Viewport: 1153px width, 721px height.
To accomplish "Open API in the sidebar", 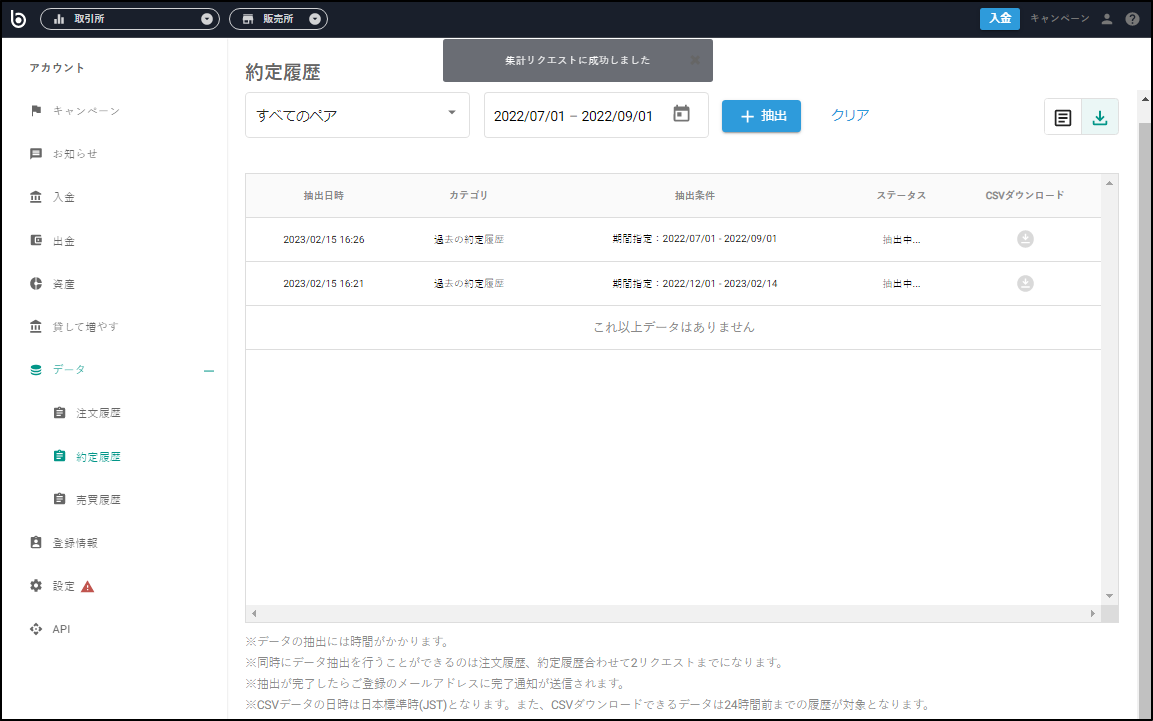I will [x=61, y=629].
